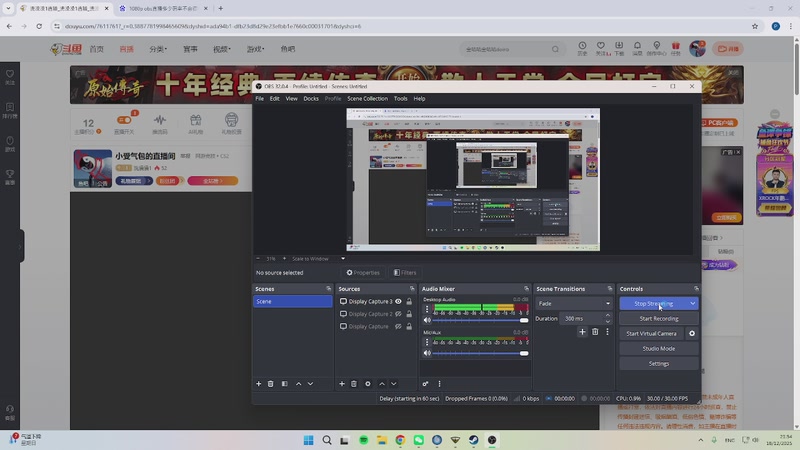Open Douyu notifications bell icon
Image resolution: width=800 pixels, height=450 pixels.
click(637, 48)
